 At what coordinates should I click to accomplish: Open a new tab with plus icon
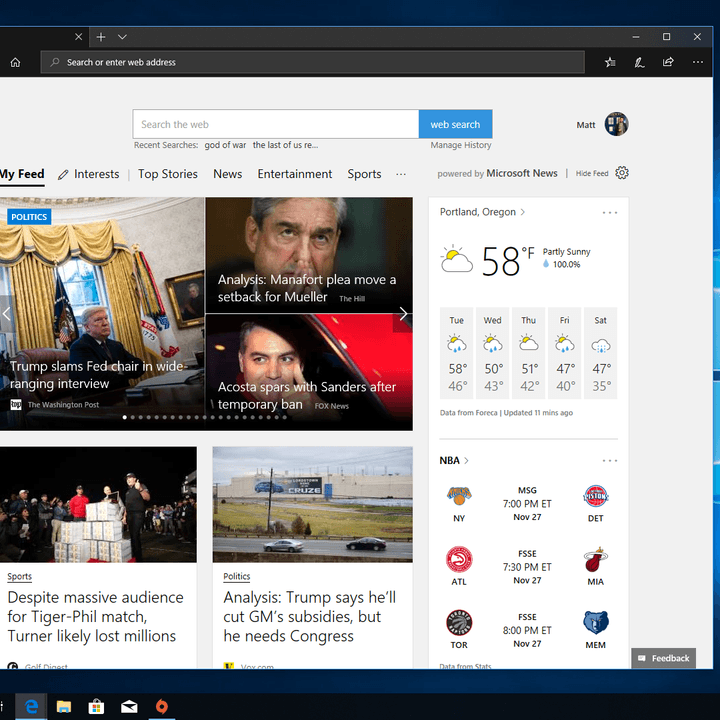click(x=101, y=37)
